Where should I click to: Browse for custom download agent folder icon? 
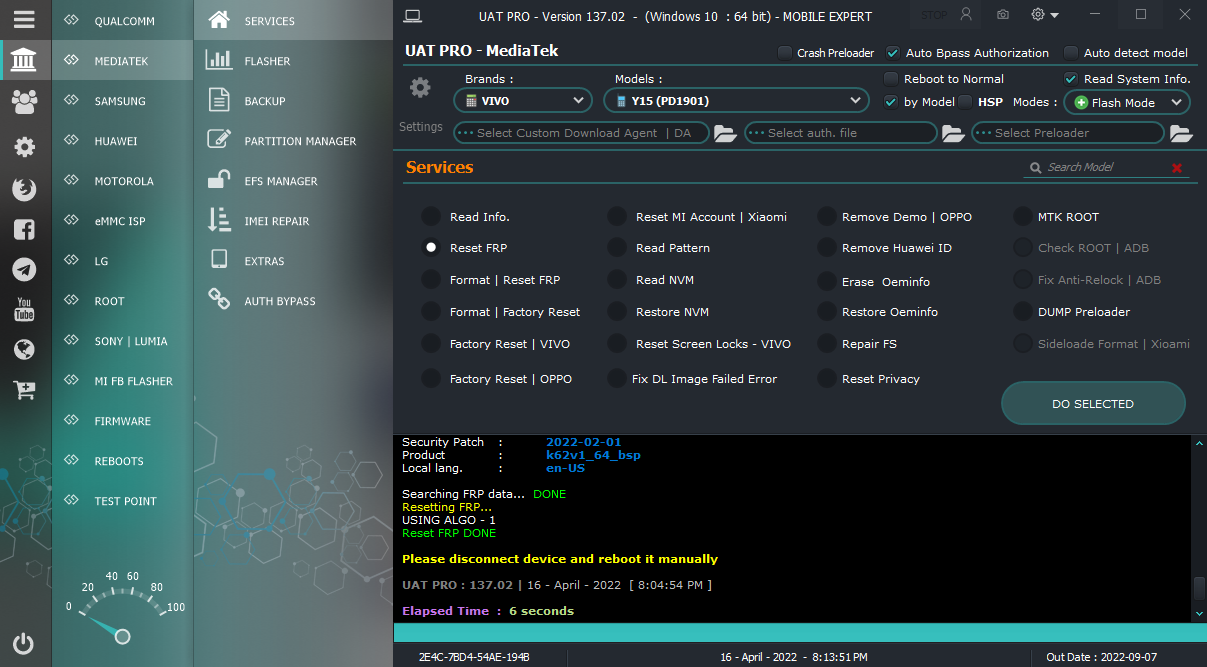(725, 133)
